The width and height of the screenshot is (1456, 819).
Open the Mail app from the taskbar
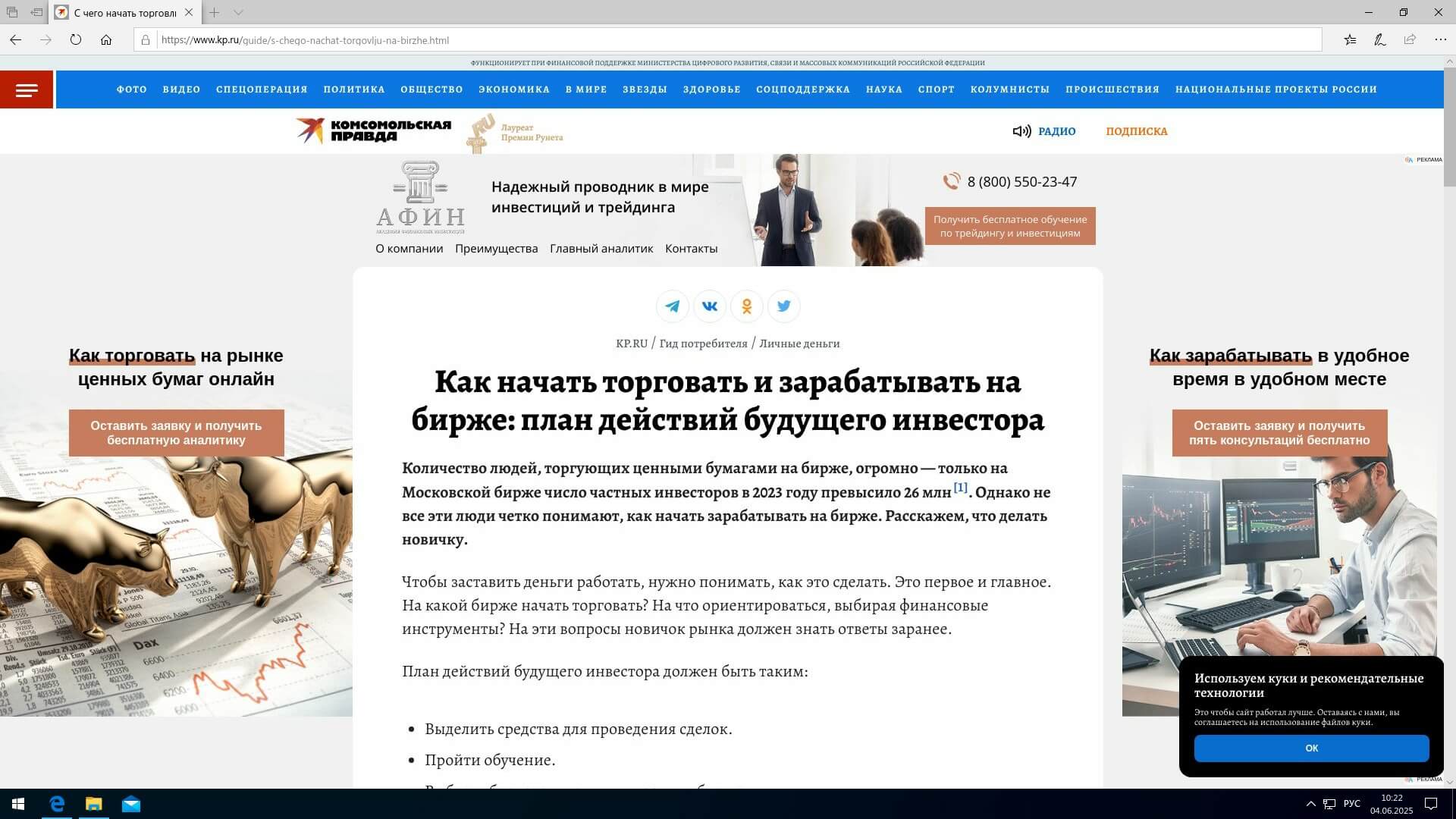tap(131, 804)
